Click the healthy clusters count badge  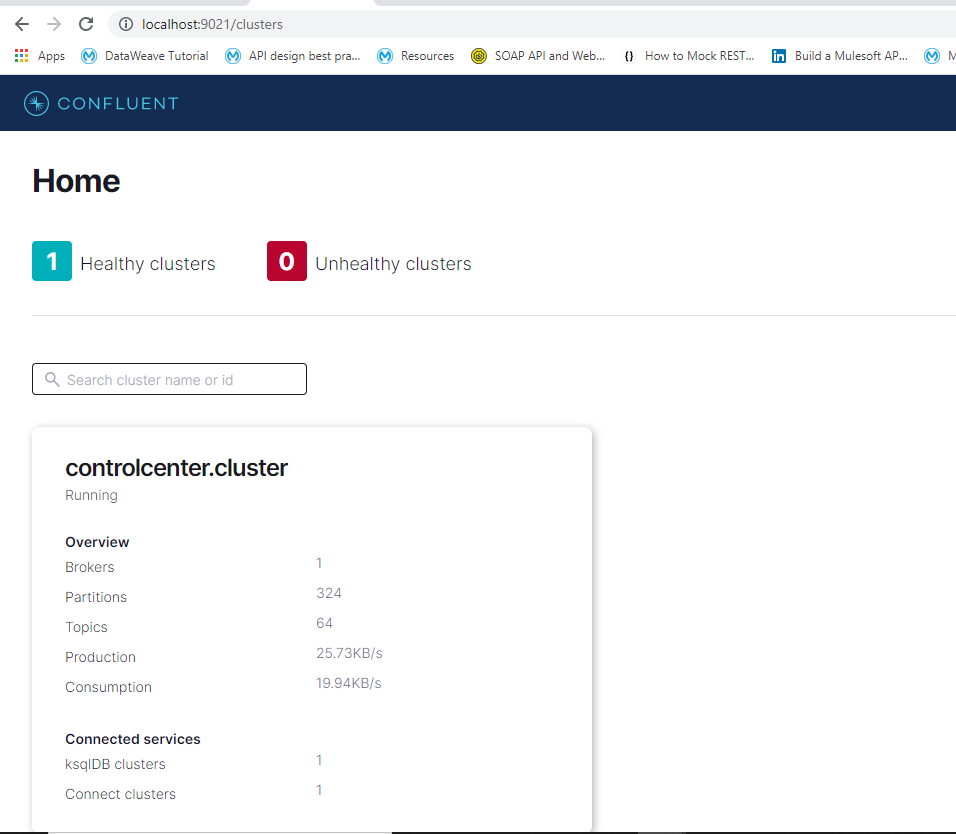52,261
